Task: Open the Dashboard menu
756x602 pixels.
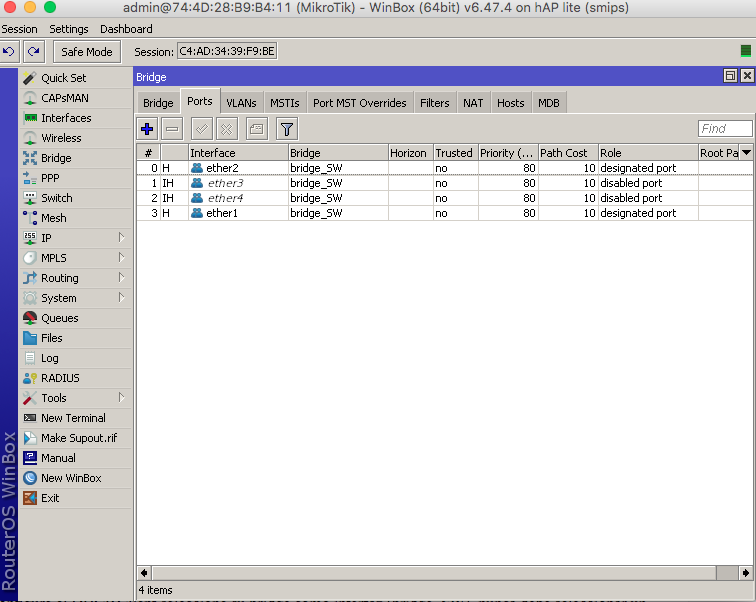Action: [126, 29]
